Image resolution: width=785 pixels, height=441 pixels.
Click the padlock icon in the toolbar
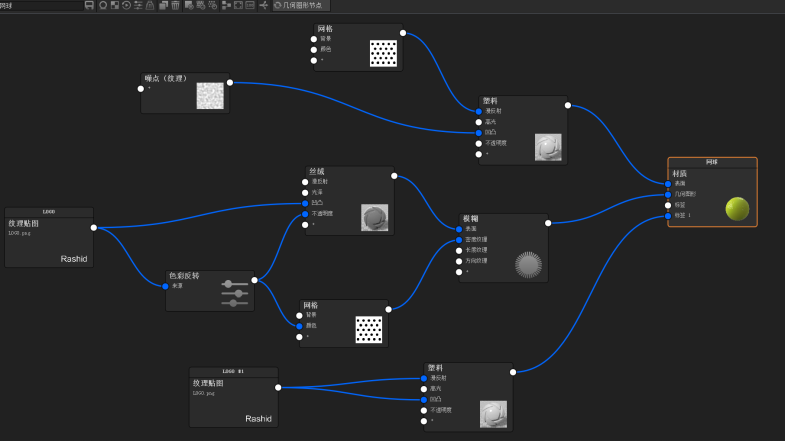pyautogui.click(x=151, y=5)
